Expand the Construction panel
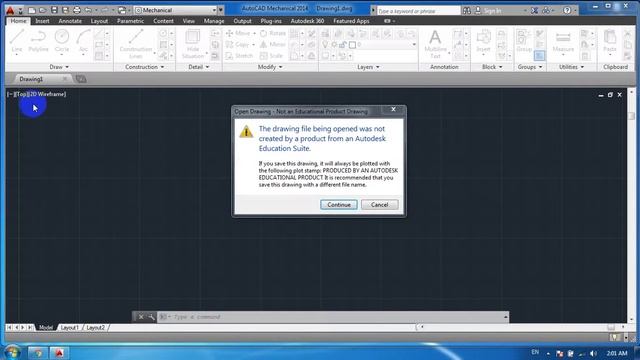The image size is (640, 360). pos(144,67)
